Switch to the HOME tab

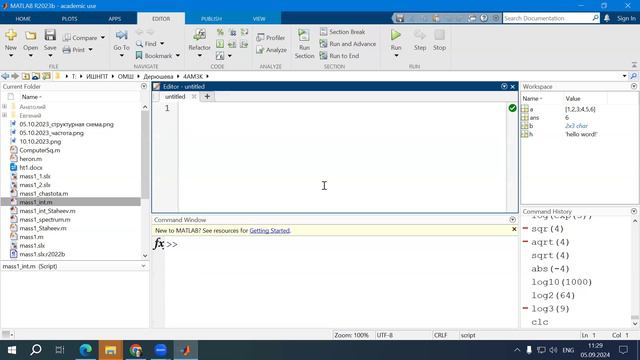pyautogui.click(x=23, y=19)
